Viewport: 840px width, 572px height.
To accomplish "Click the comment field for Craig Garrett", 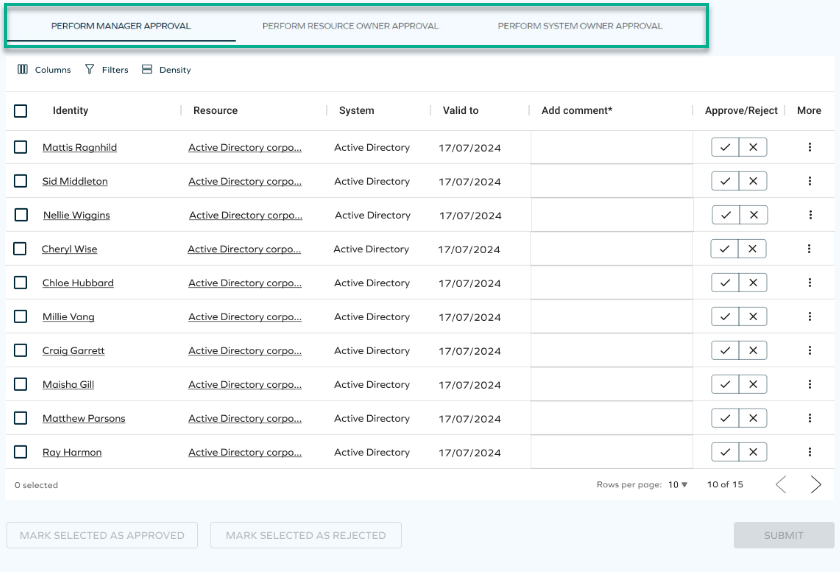I will click(610, 351).
